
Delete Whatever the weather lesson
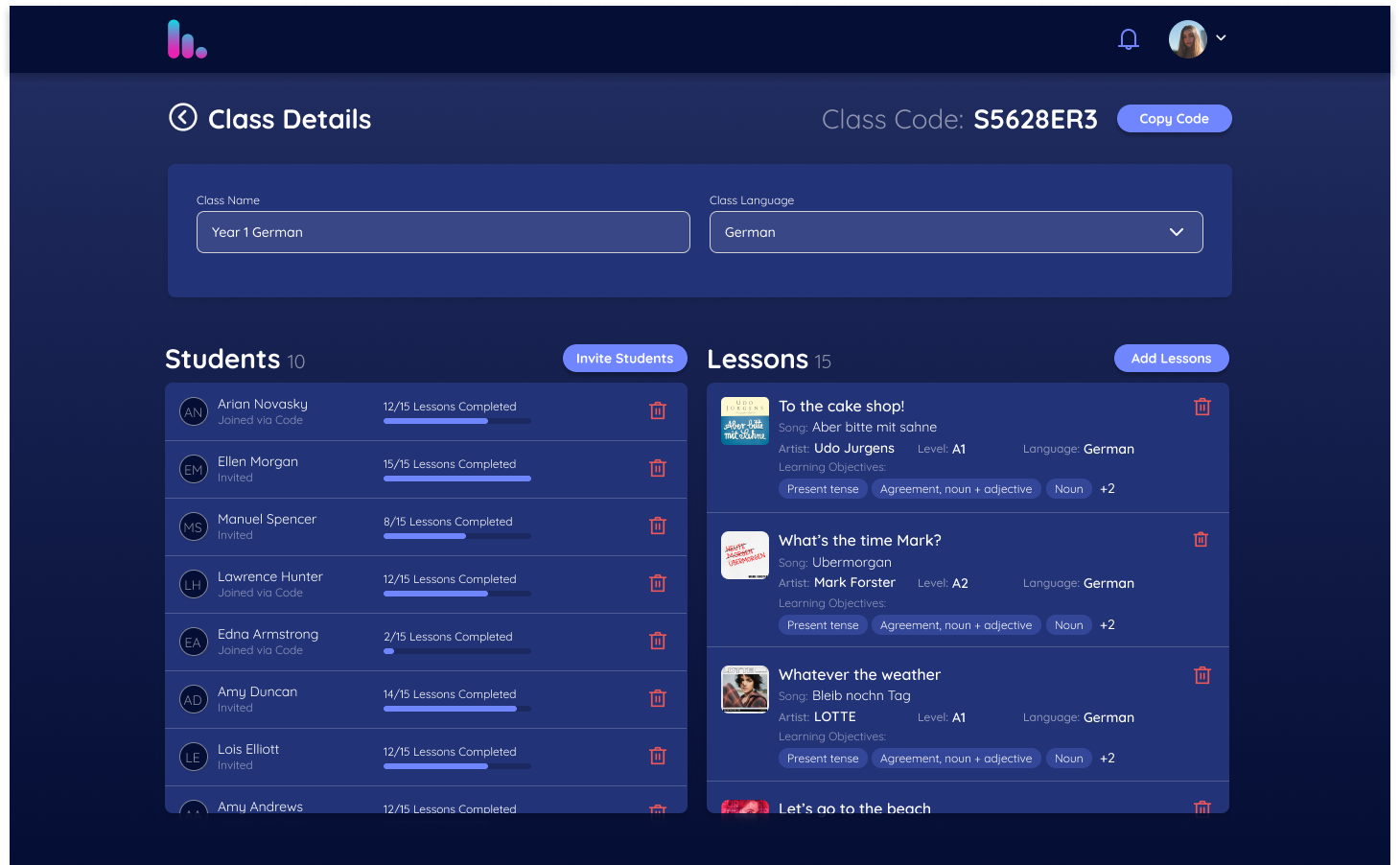[1202, 675]
